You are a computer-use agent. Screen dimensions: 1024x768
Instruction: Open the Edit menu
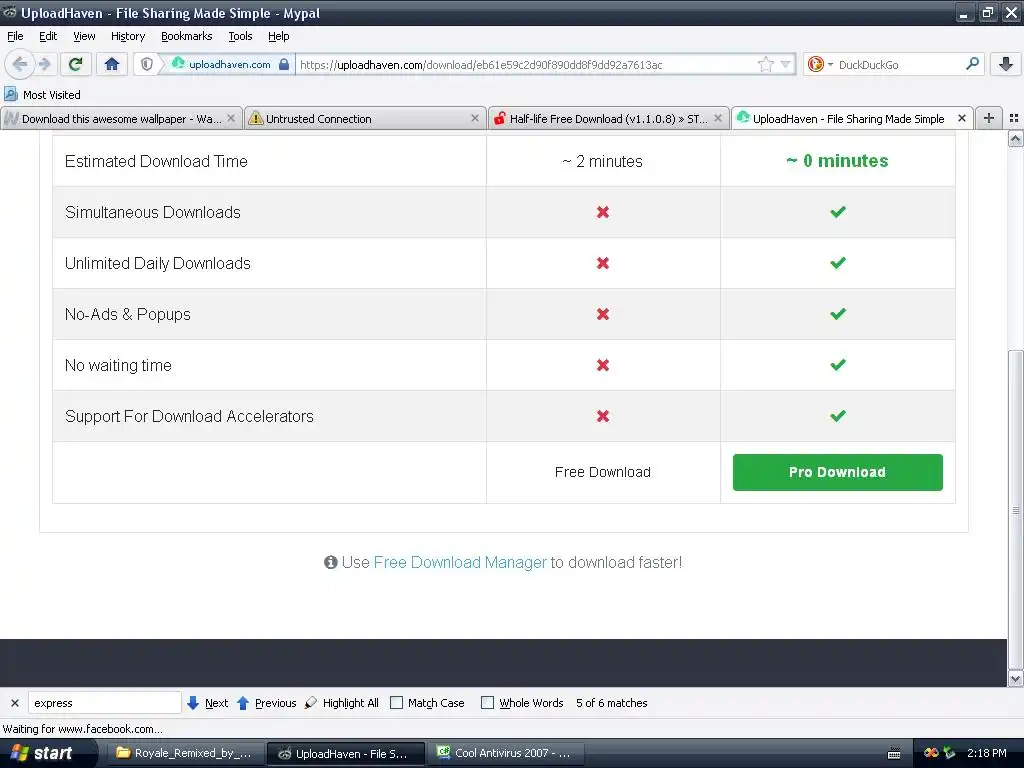click(48, 36)
